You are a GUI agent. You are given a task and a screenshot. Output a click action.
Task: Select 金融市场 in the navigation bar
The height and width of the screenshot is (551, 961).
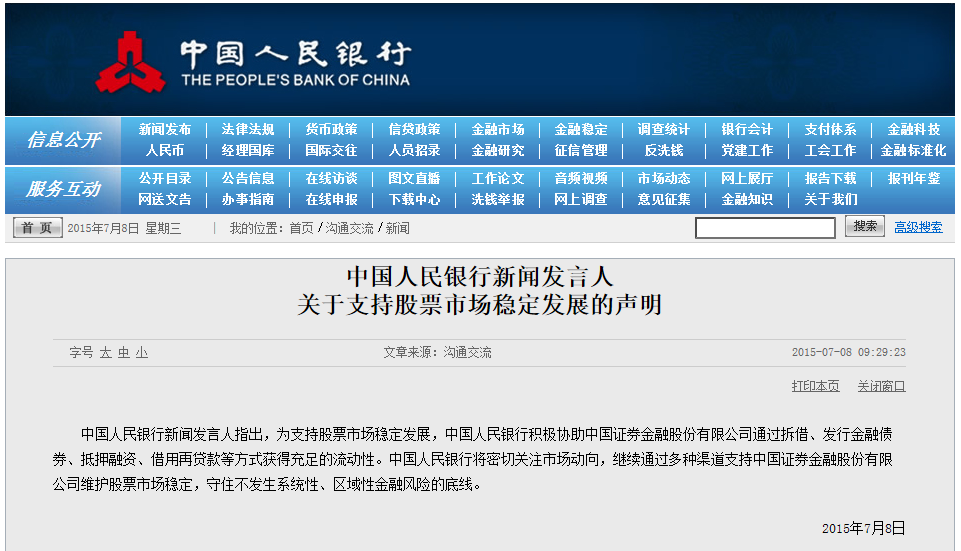[x=498, y=130]
